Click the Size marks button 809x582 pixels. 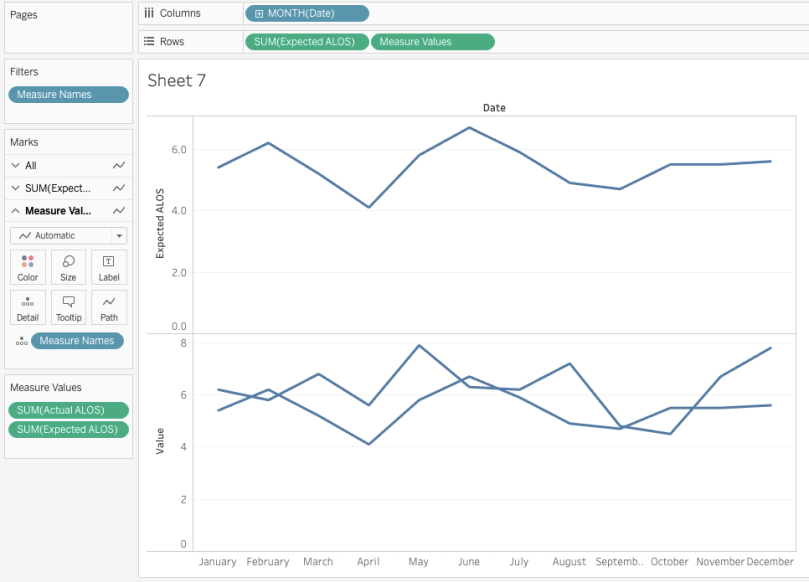[68, 267]
